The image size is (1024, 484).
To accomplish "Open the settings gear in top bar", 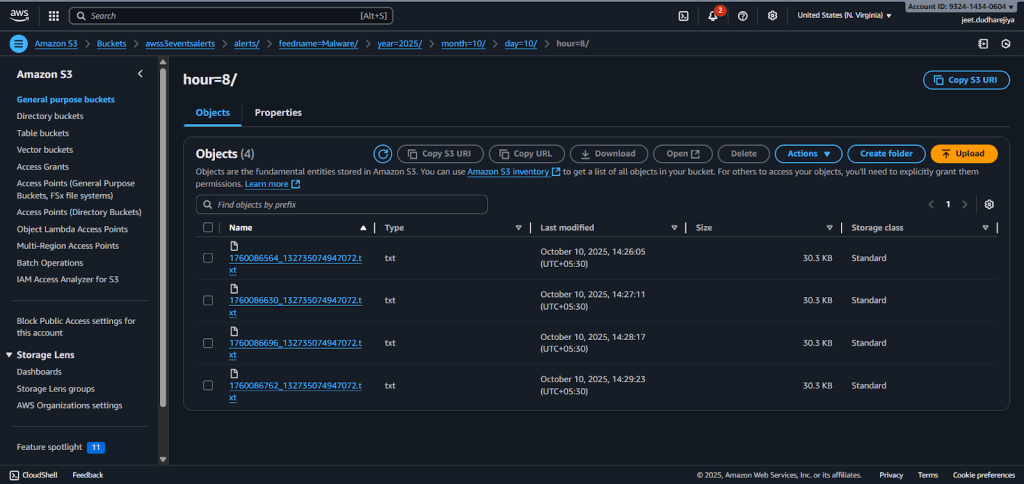I will 773,16.
